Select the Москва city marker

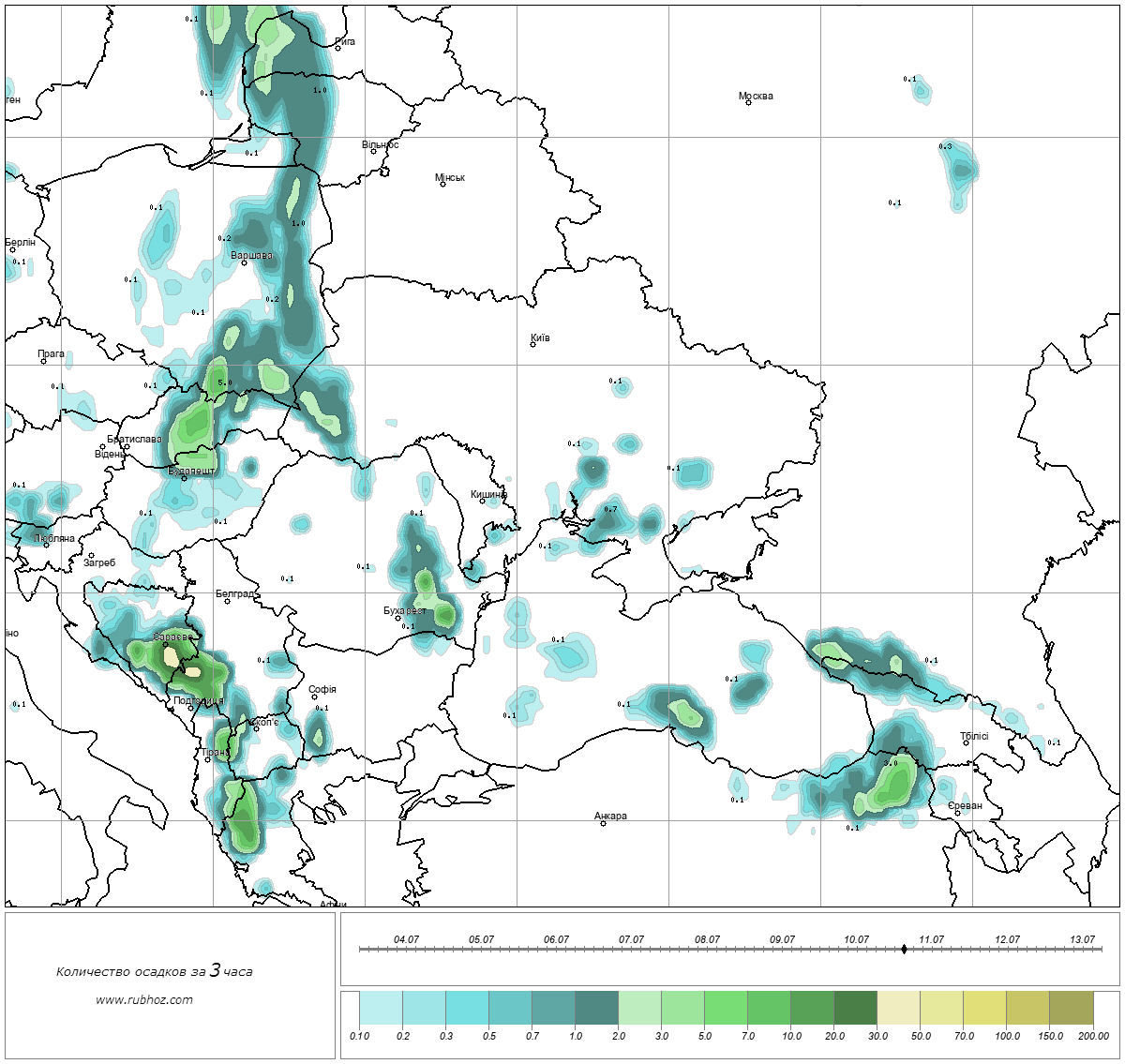tap(748, 102)
